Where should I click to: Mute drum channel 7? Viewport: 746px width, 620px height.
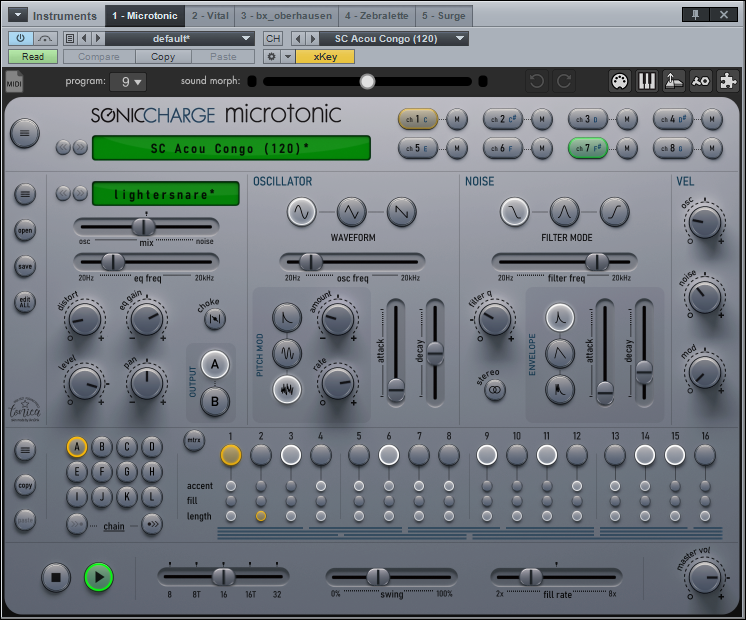tap(627, 148)
